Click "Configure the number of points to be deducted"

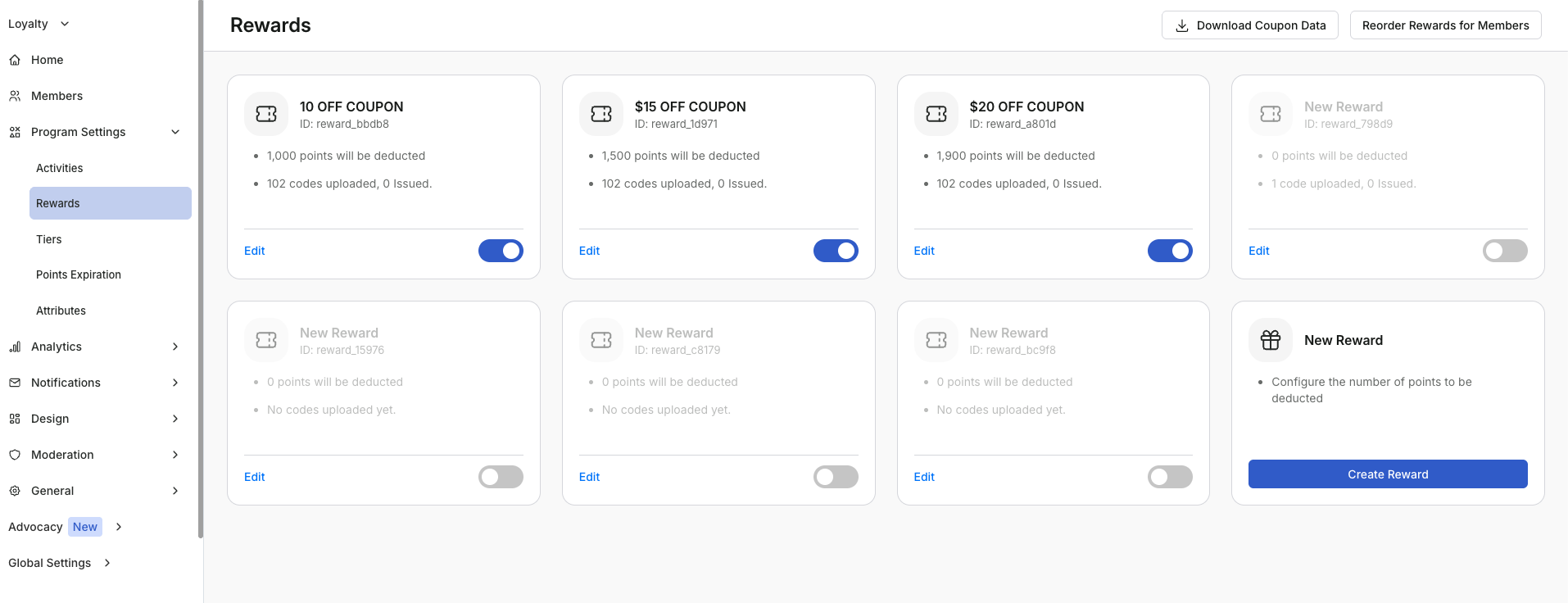1371,390
